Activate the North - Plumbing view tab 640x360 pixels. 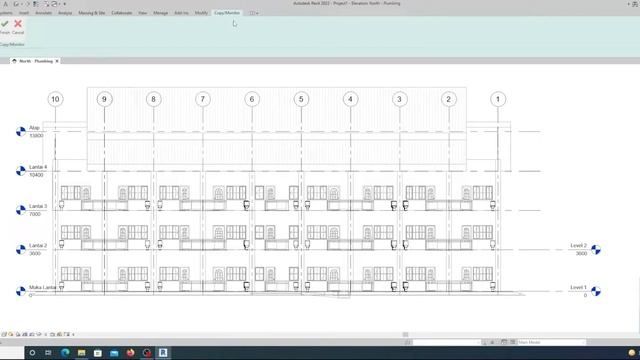pos(36,61)
